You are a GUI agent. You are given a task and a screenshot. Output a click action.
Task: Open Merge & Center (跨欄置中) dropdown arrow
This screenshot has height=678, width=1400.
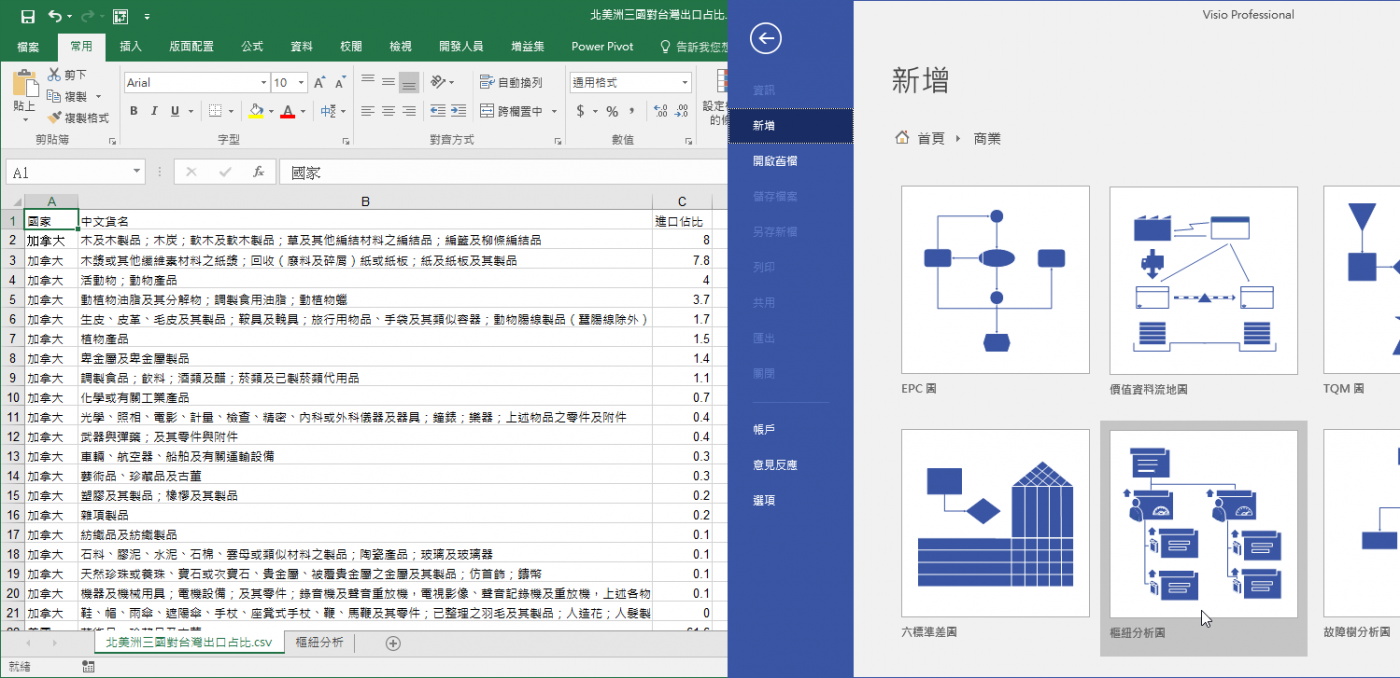click(x=553, y=111)
